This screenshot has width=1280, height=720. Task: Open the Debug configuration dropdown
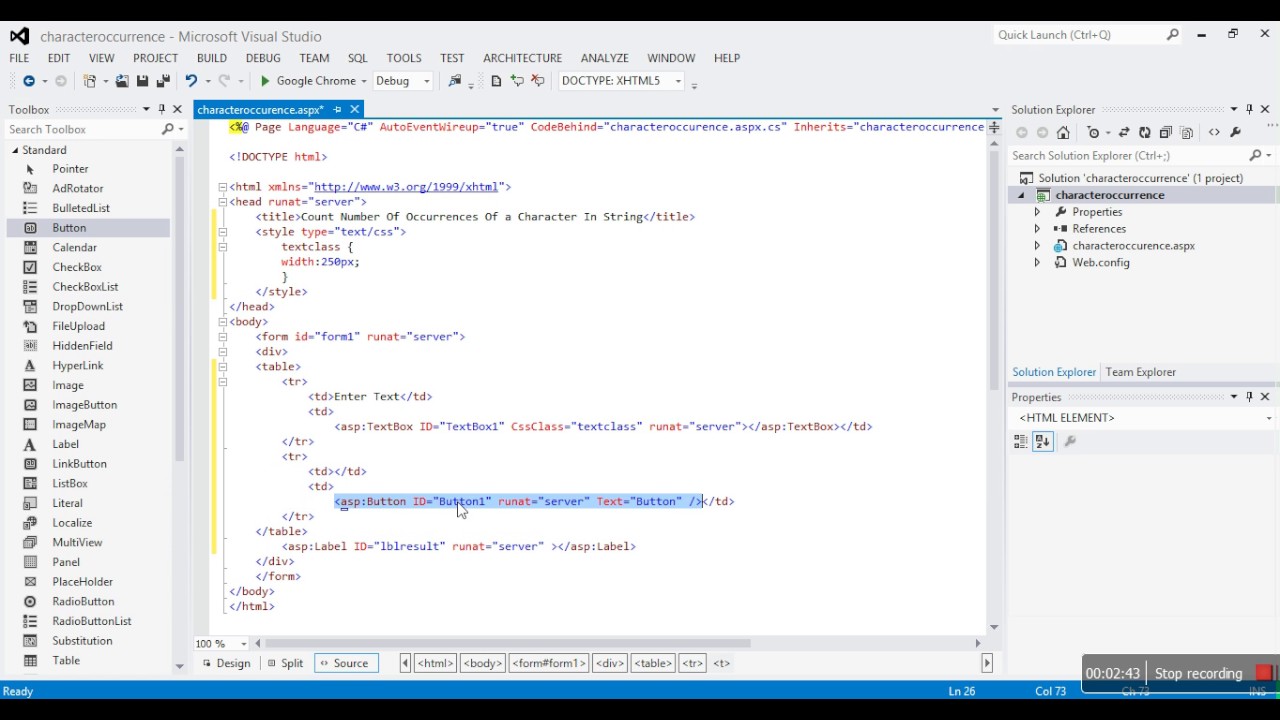[x=427, y=81]
